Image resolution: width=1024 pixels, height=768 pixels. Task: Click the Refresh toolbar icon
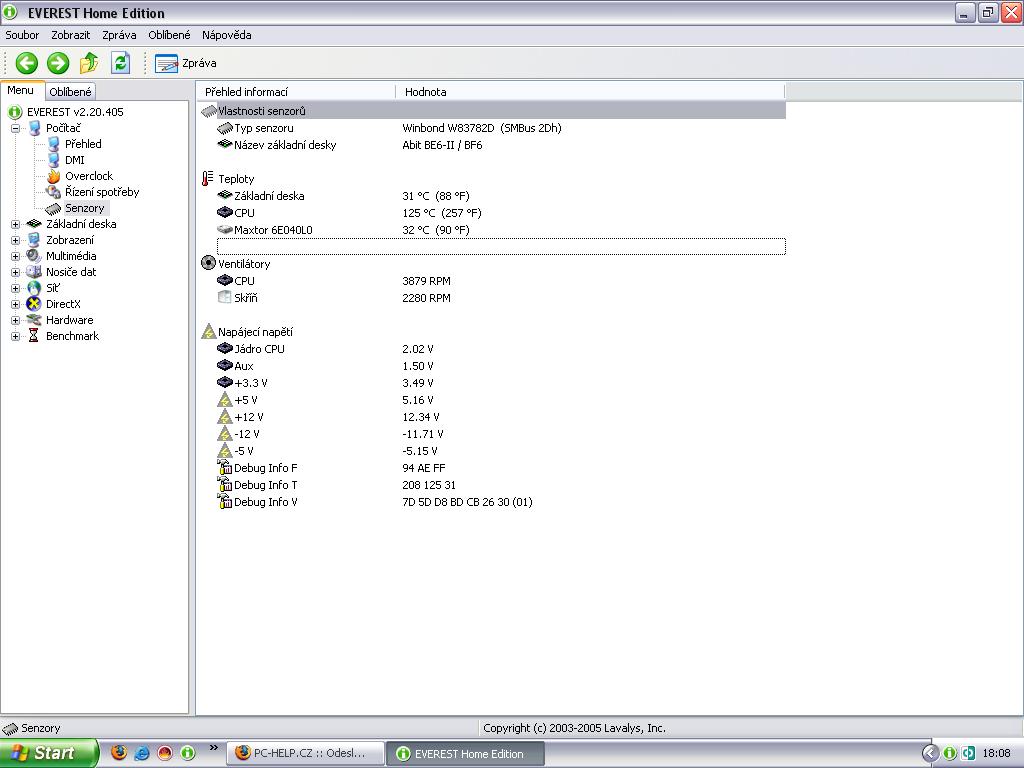pyautogui.click(x=120, y=63)
